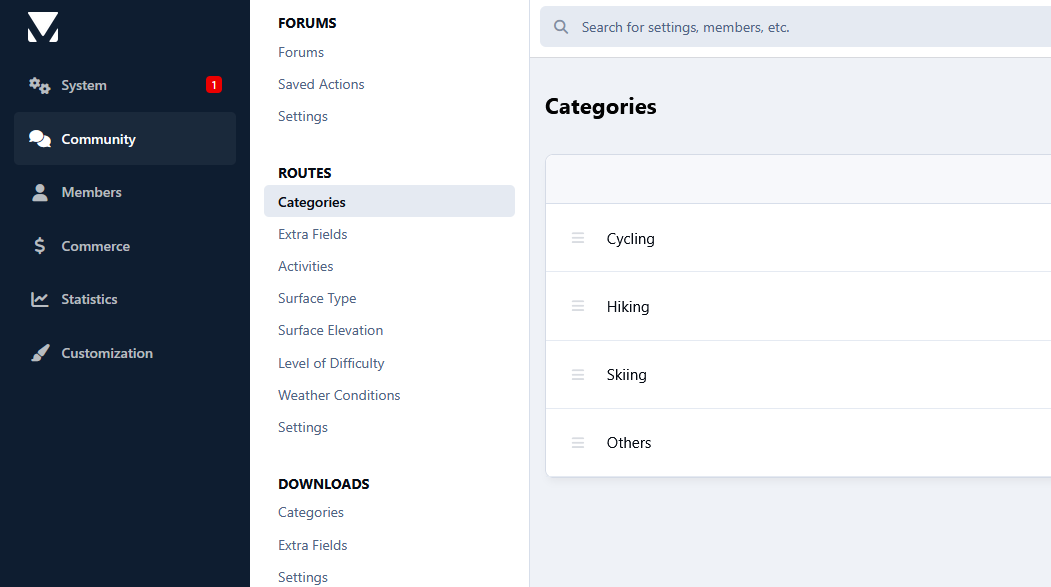Viewport: 1051px width, 587px height.
Task: Click the Invision logo at top-left
Action: (x=43, y=27)
